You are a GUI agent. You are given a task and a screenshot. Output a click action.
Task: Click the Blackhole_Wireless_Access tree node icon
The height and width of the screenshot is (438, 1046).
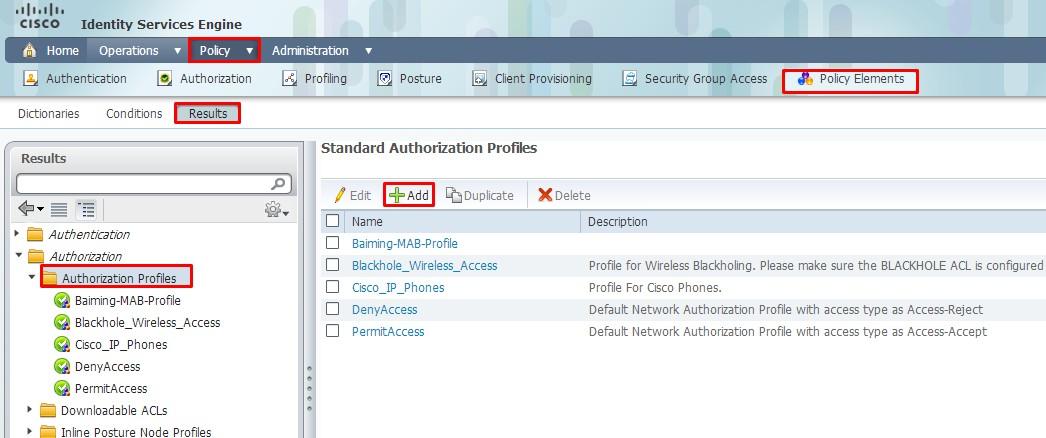click(62, 323)
